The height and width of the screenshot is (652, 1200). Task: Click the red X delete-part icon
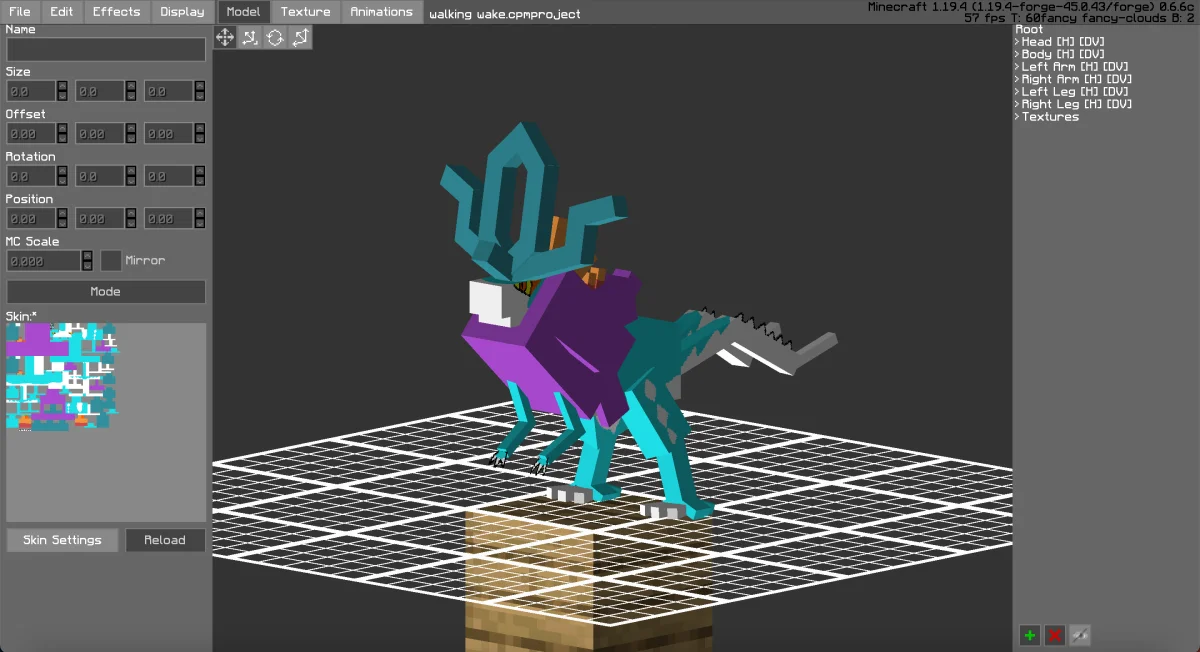pos(1054,635)
